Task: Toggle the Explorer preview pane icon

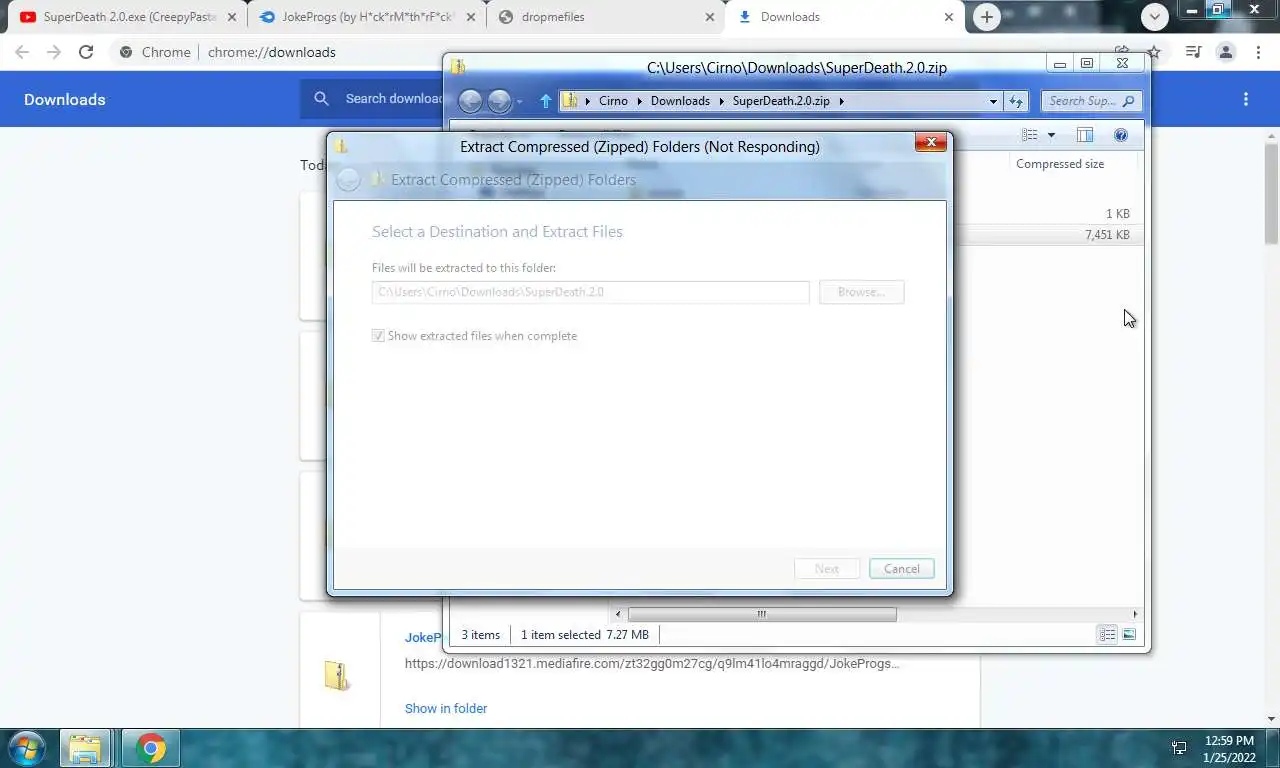Action: (x=1085, y=135)
